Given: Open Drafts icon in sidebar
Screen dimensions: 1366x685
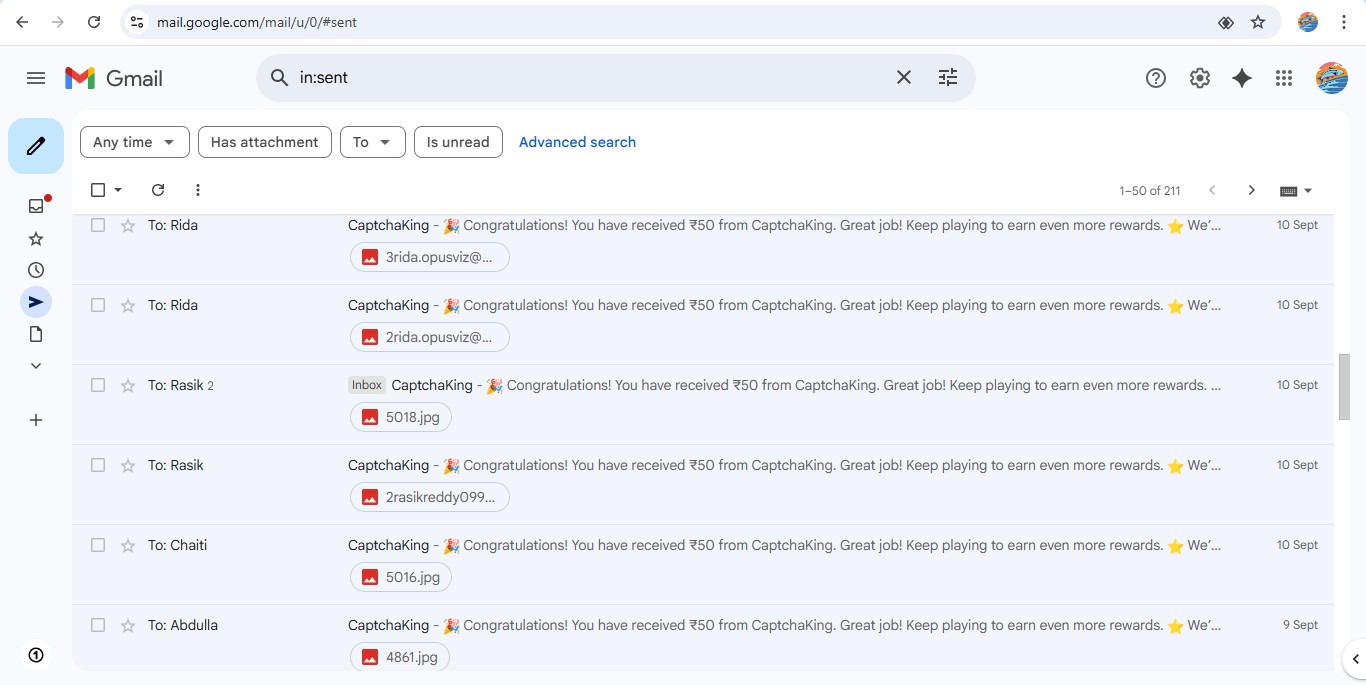Looking at the screenshot, I should point(36,334).
